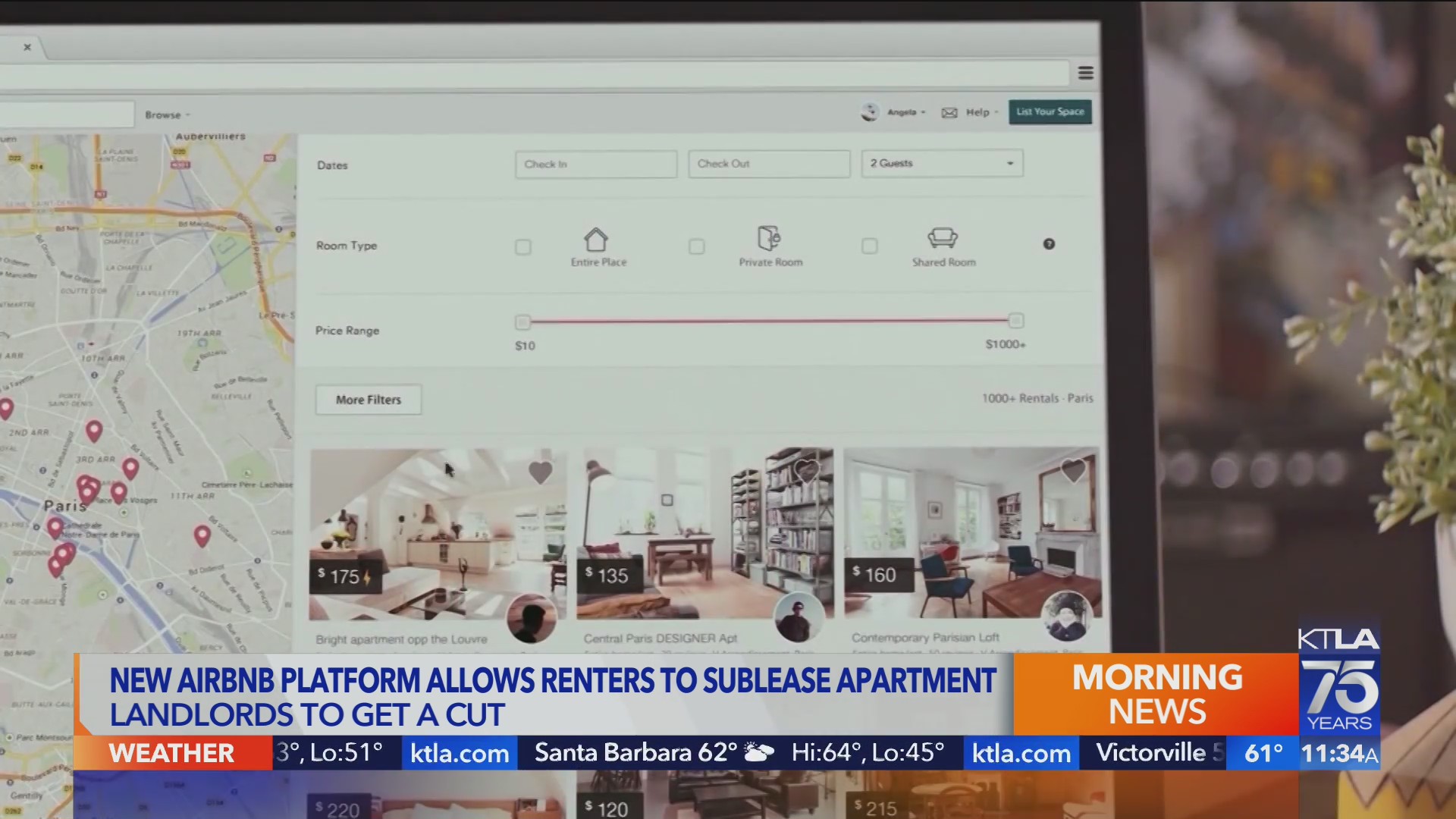Image resolution: width=1456 pixels, height=819 pixels.
Task: Click the Check In date field
Action: pos(595,164)
